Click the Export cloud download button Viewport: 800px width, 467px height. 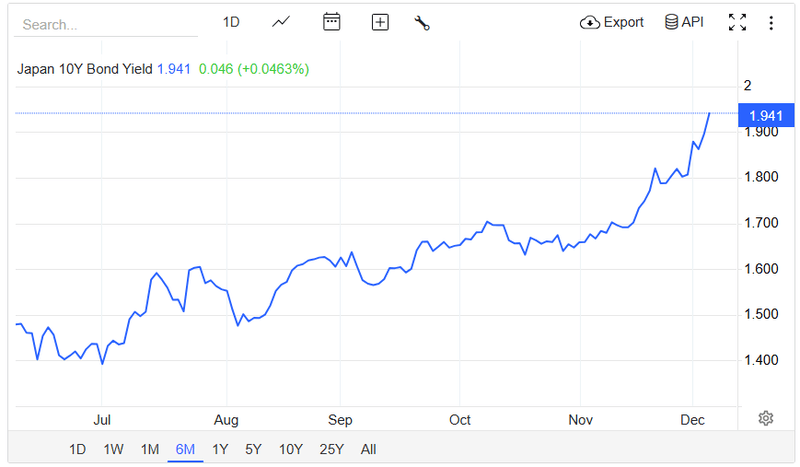coord(612,22)
